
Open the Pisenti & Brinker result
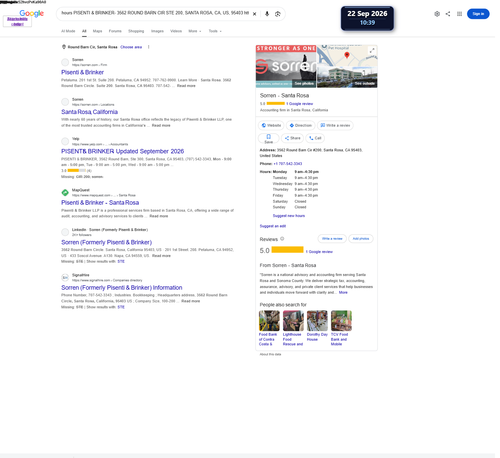(83, 73)
